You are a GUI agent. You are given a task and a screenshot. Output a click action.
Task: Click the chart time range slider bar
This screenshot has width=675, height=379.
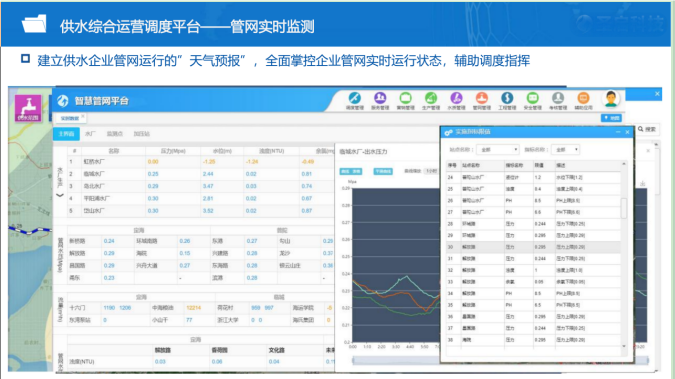pyautogui.click(x=395, y=360)
